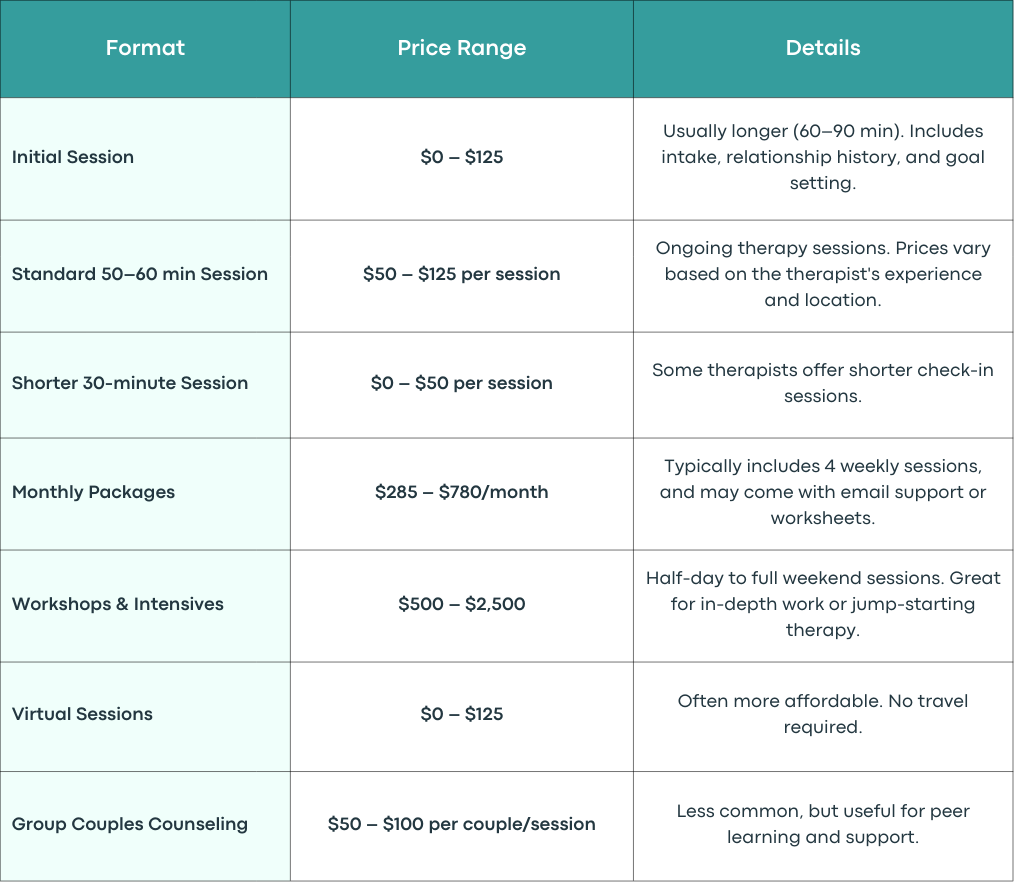1014x882 pixels.
Task: Click the Group Couples Counseling label
Action: tap(130, 824)
